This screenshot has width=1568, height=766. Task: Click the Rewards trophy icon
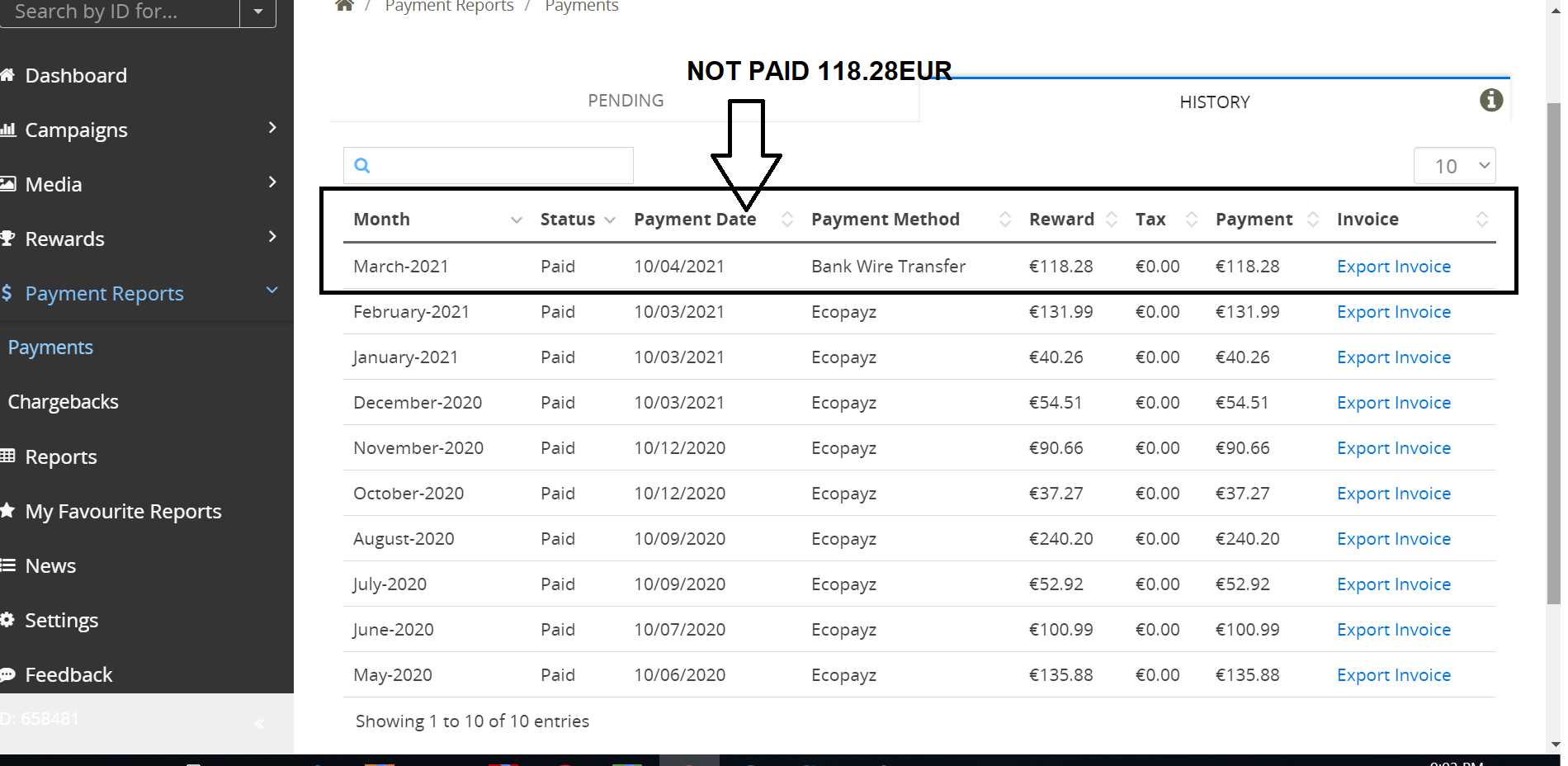click(7, 239)
